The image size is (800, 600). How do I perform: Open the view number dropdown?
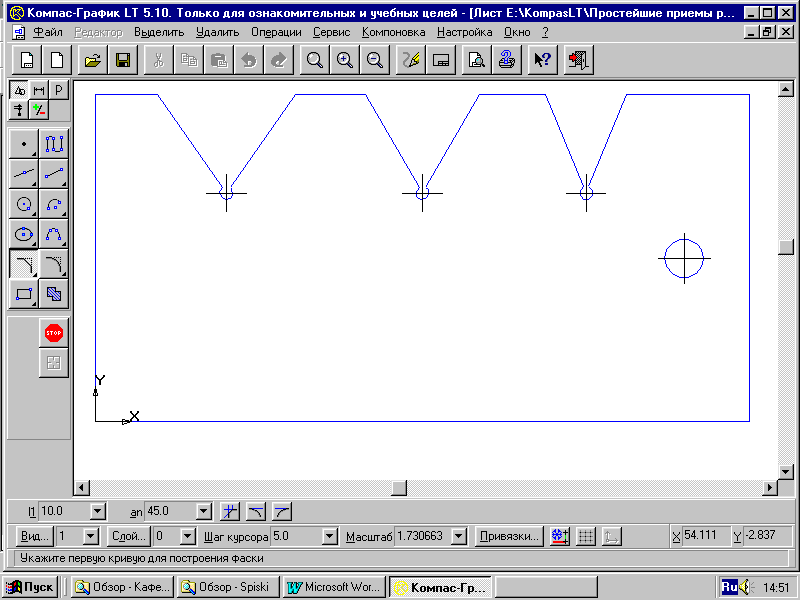pos(90,536)
